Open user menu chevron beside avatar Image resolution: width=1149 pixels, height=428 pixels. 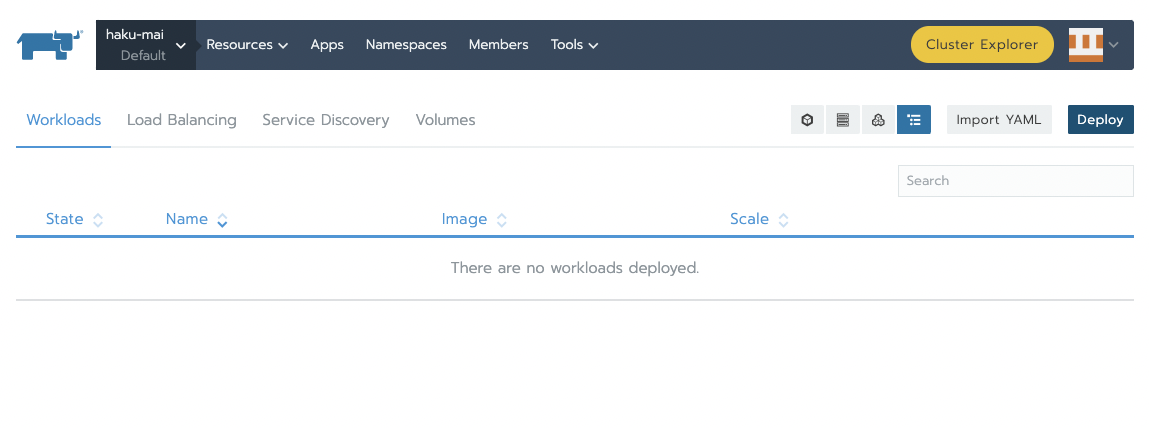click(1114, 45)
